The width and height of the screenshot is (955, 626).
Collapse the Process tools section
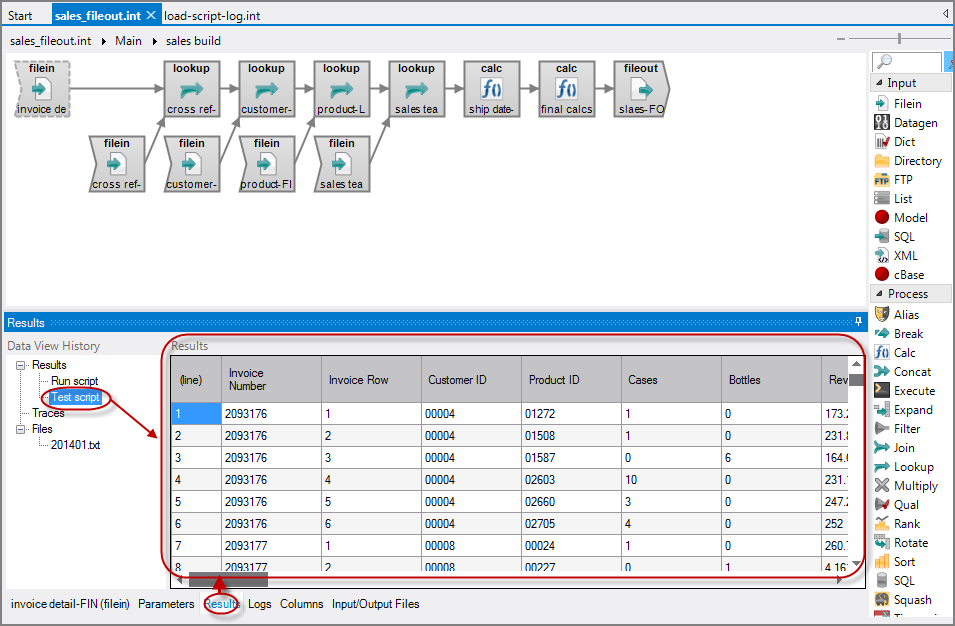tap(881, 293)
